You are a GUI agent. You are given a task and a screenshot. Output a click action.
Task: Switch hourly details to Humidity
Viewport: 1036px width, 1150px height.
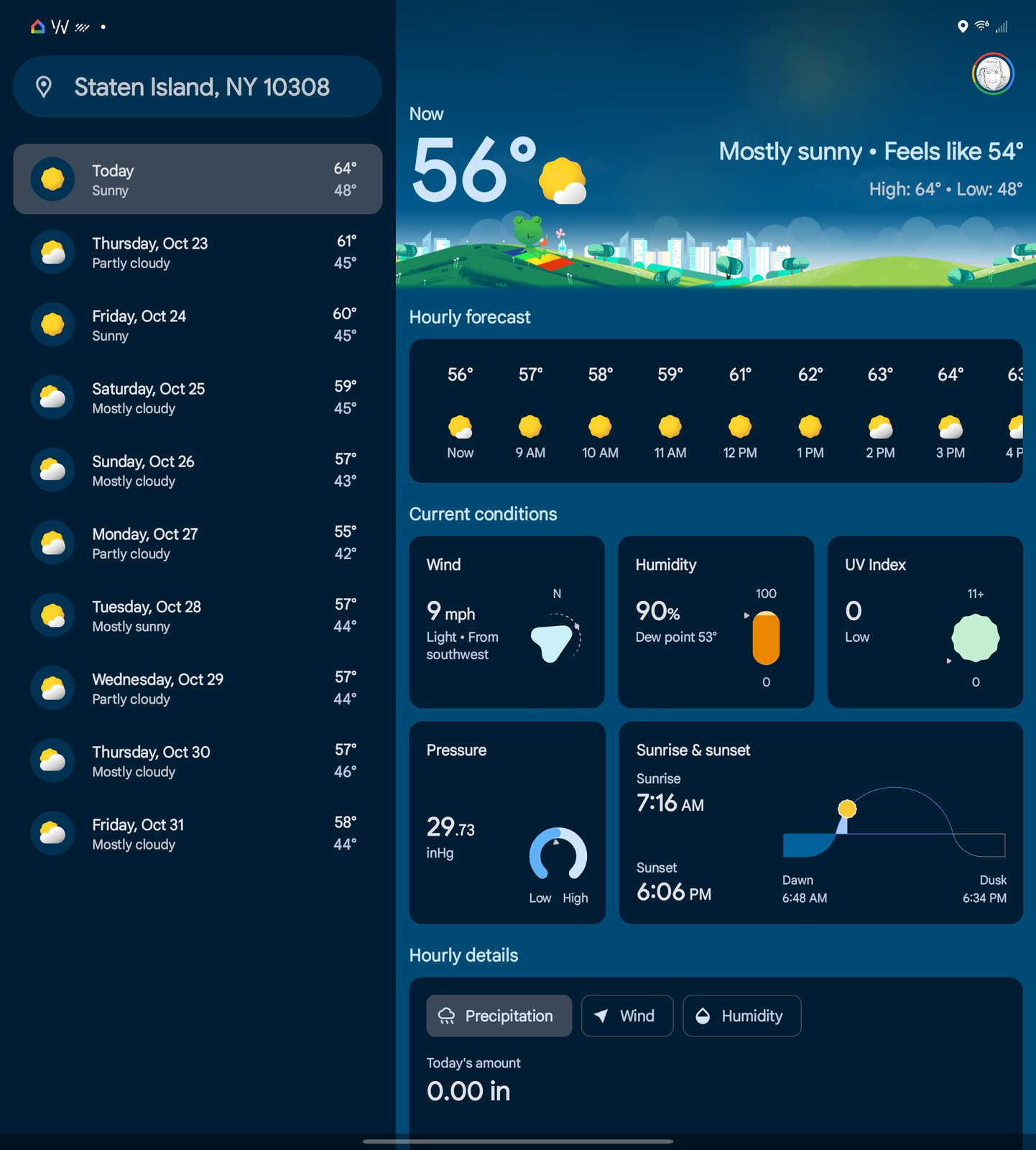pos(741,1016)
